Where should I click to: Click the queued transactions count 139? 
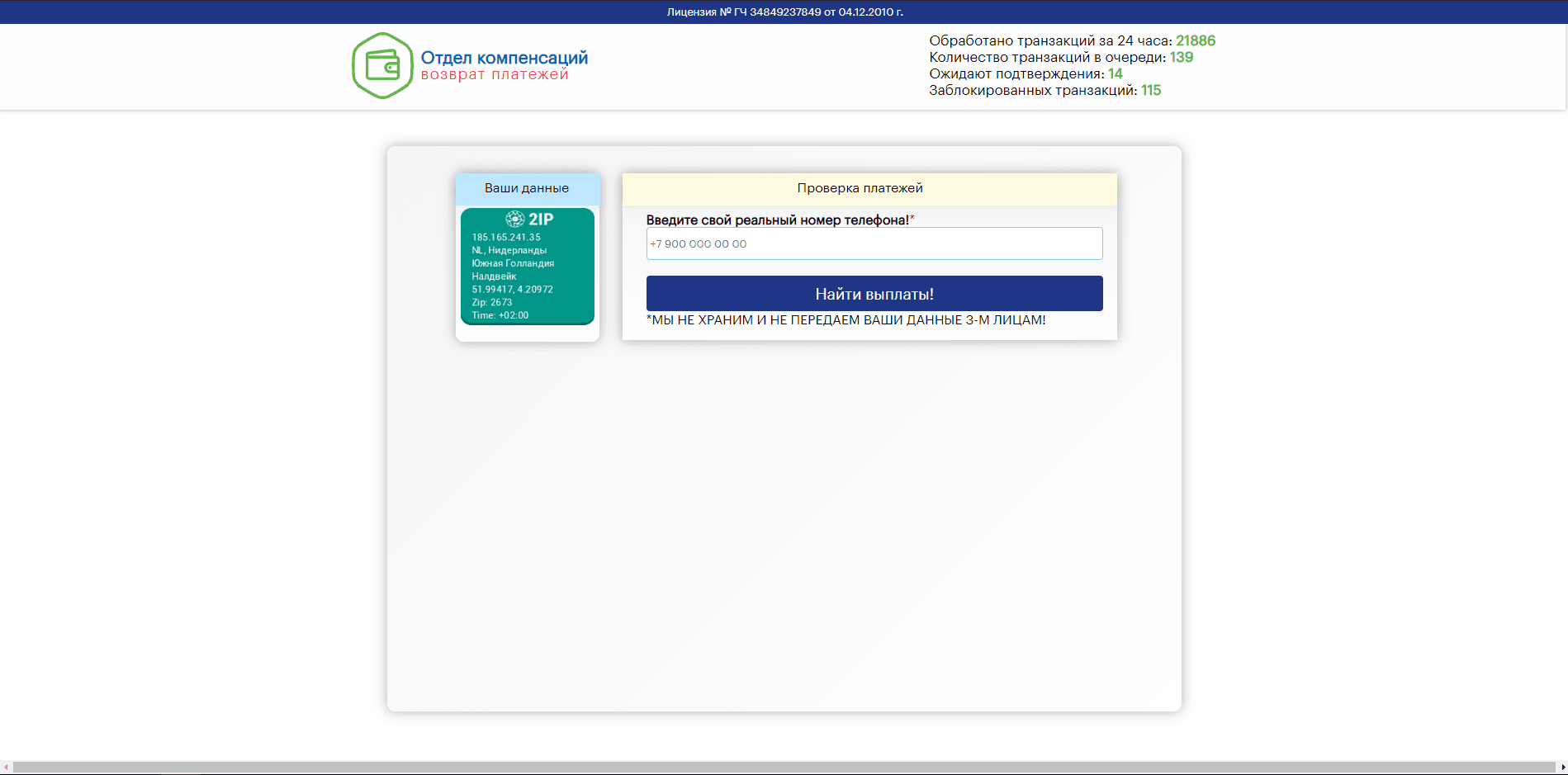pyautogui.click(x=1181, y=57)
